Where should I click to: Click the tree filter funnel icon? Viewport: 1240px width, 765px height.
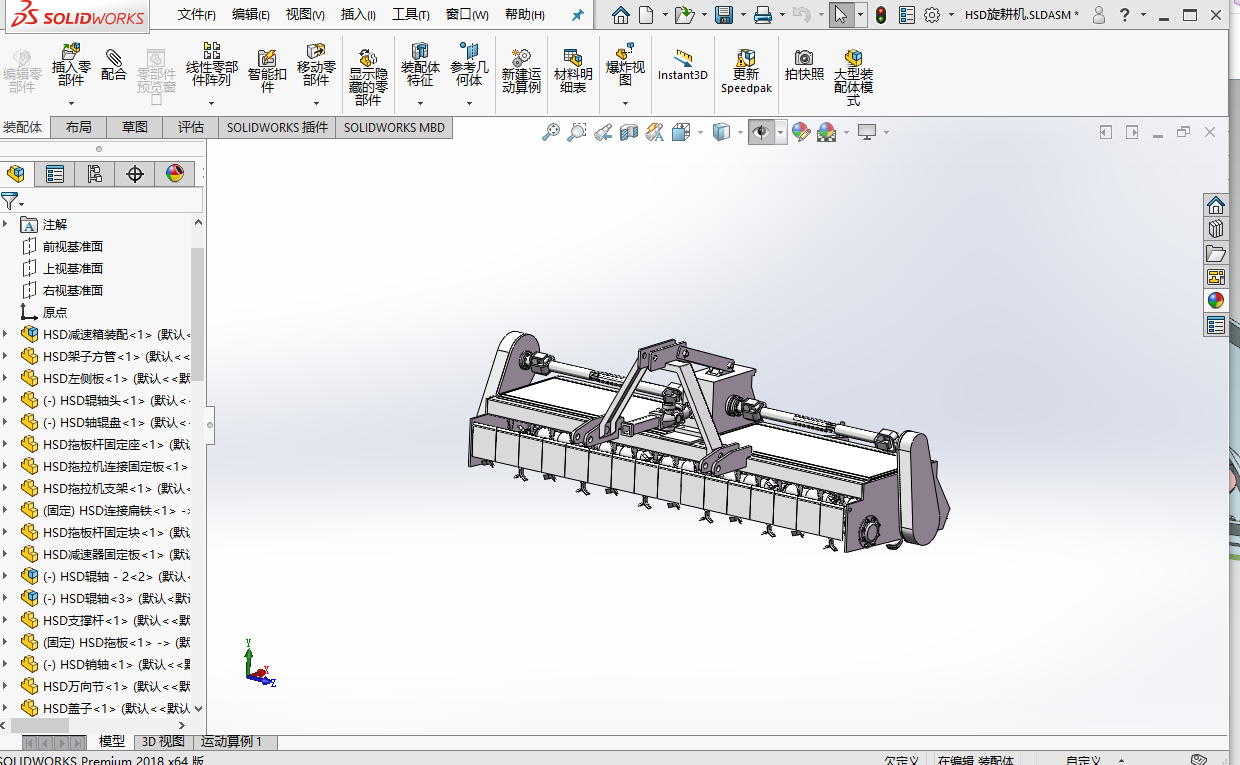click(x=9, y=201)
